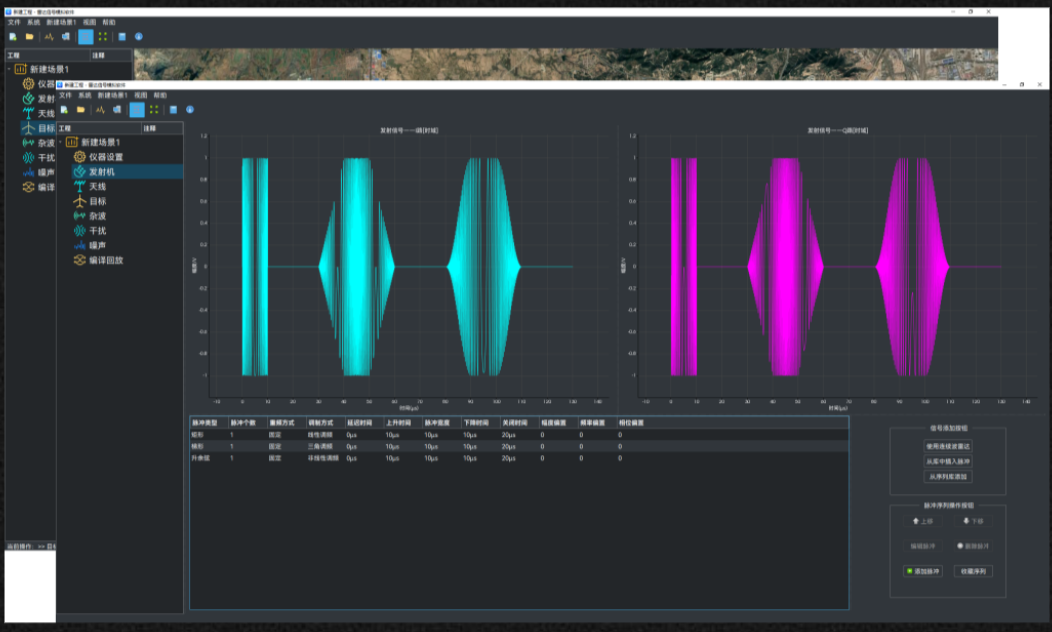The height and width of the screenshot is (632, 1052).
Task: Click 从库中插入脉冲 button
Action: tap(947, 462)
